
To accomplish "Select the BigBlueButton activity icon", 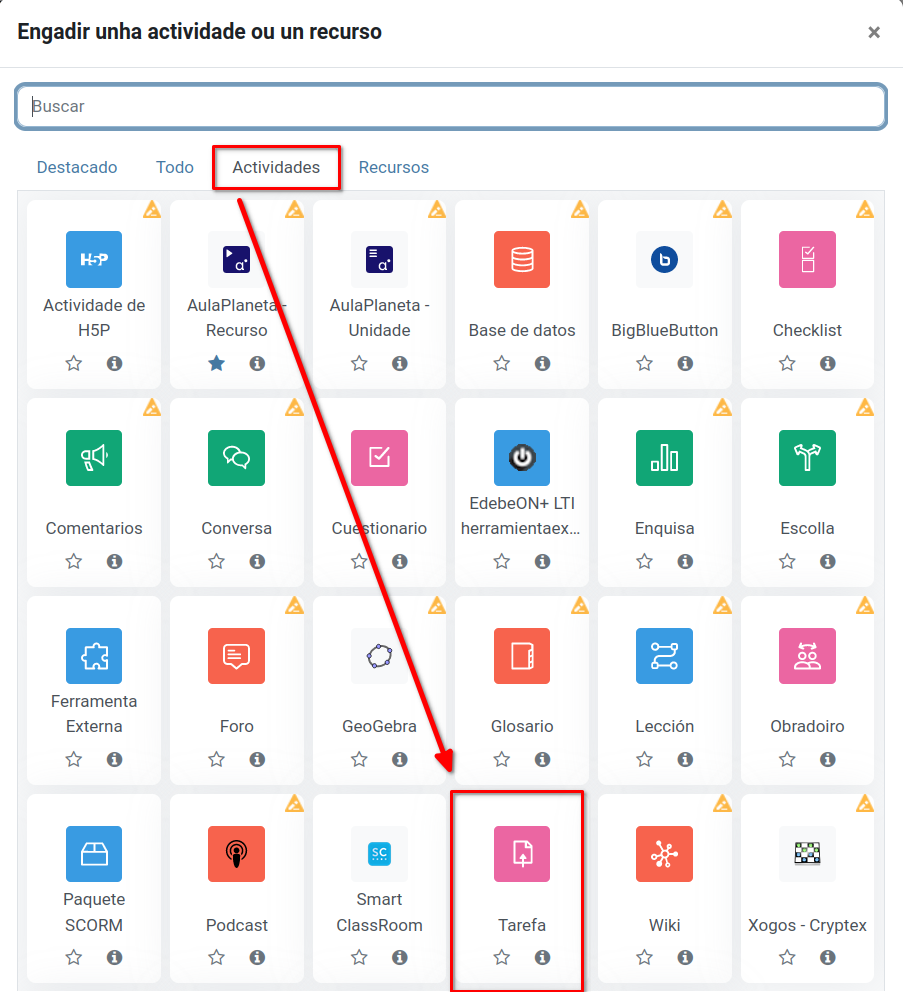I will (x=664, y=260).
